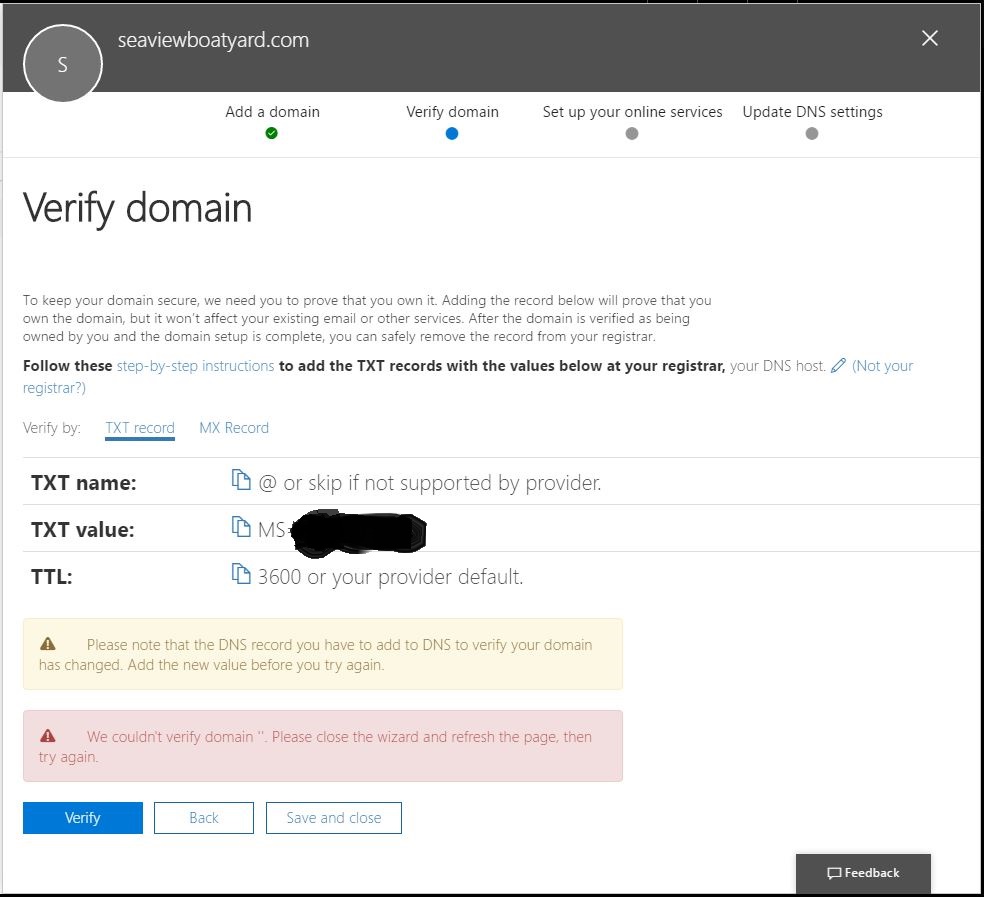Switch to MX Record verification
Screen dimensions: 984x897
point(234,428)
